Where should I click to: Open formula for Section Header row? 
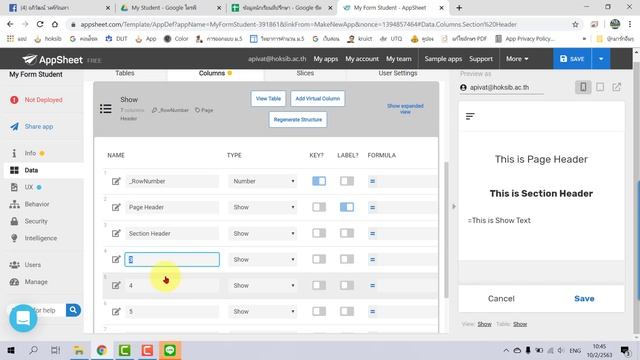(x=372, y=233)
